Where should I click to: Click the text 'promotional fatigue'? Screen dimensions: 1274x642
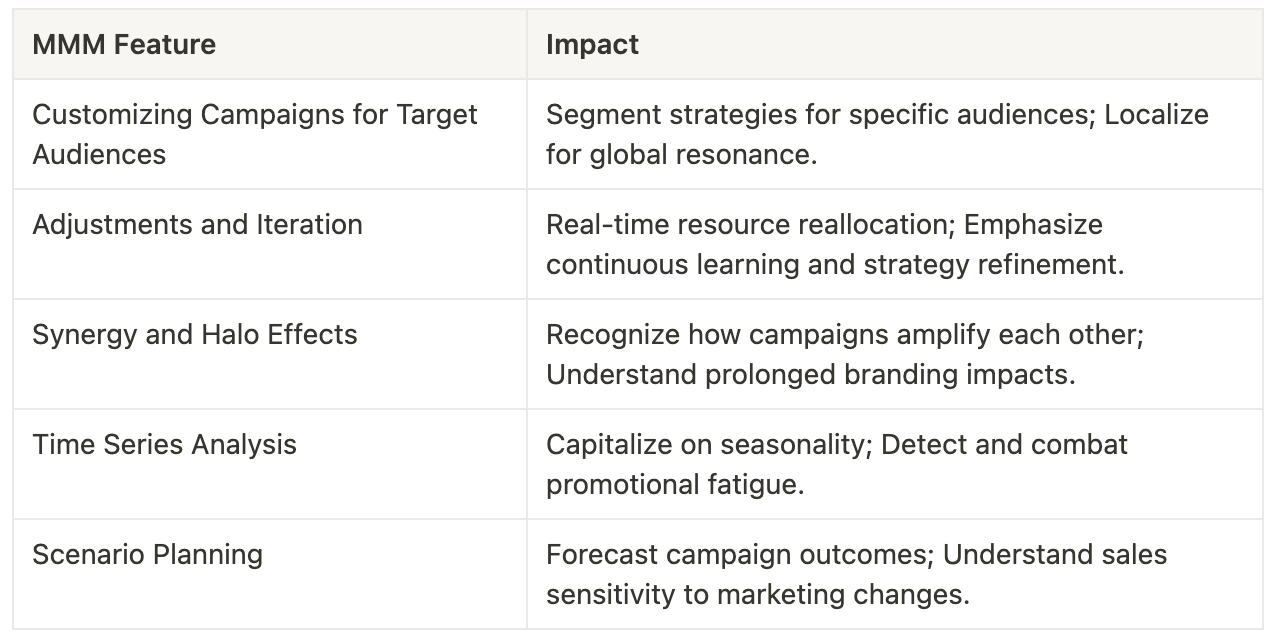click(x=675, y=484)
